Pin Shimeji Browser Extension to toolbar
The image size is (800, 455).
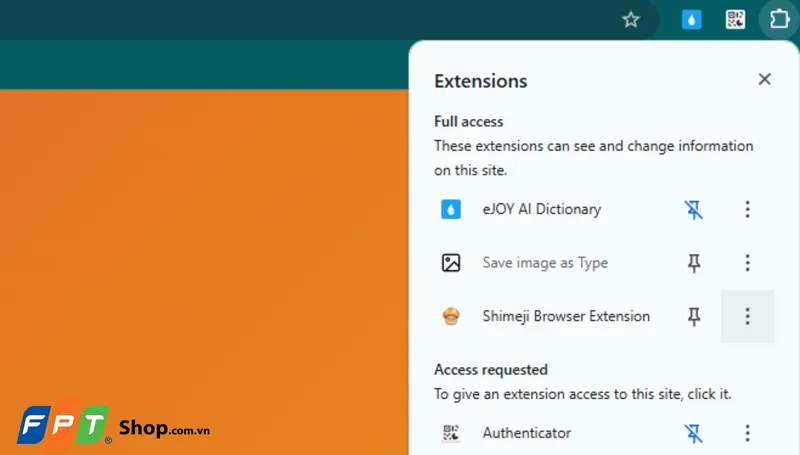coord(694,316)
